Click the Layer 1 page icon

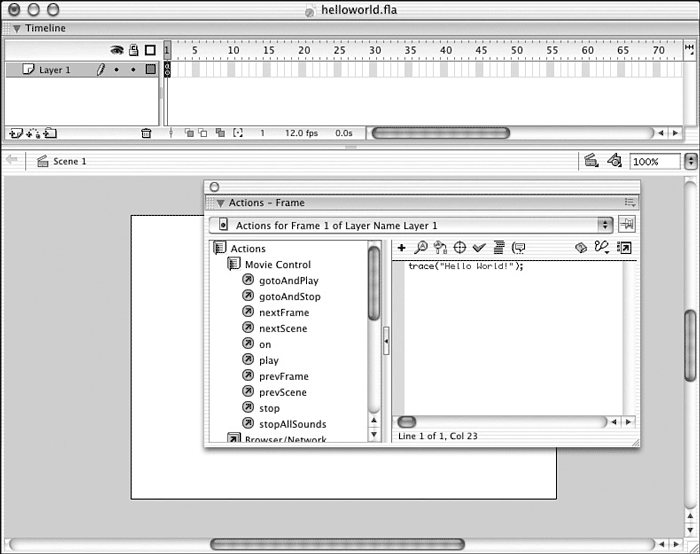click(28, 69)
